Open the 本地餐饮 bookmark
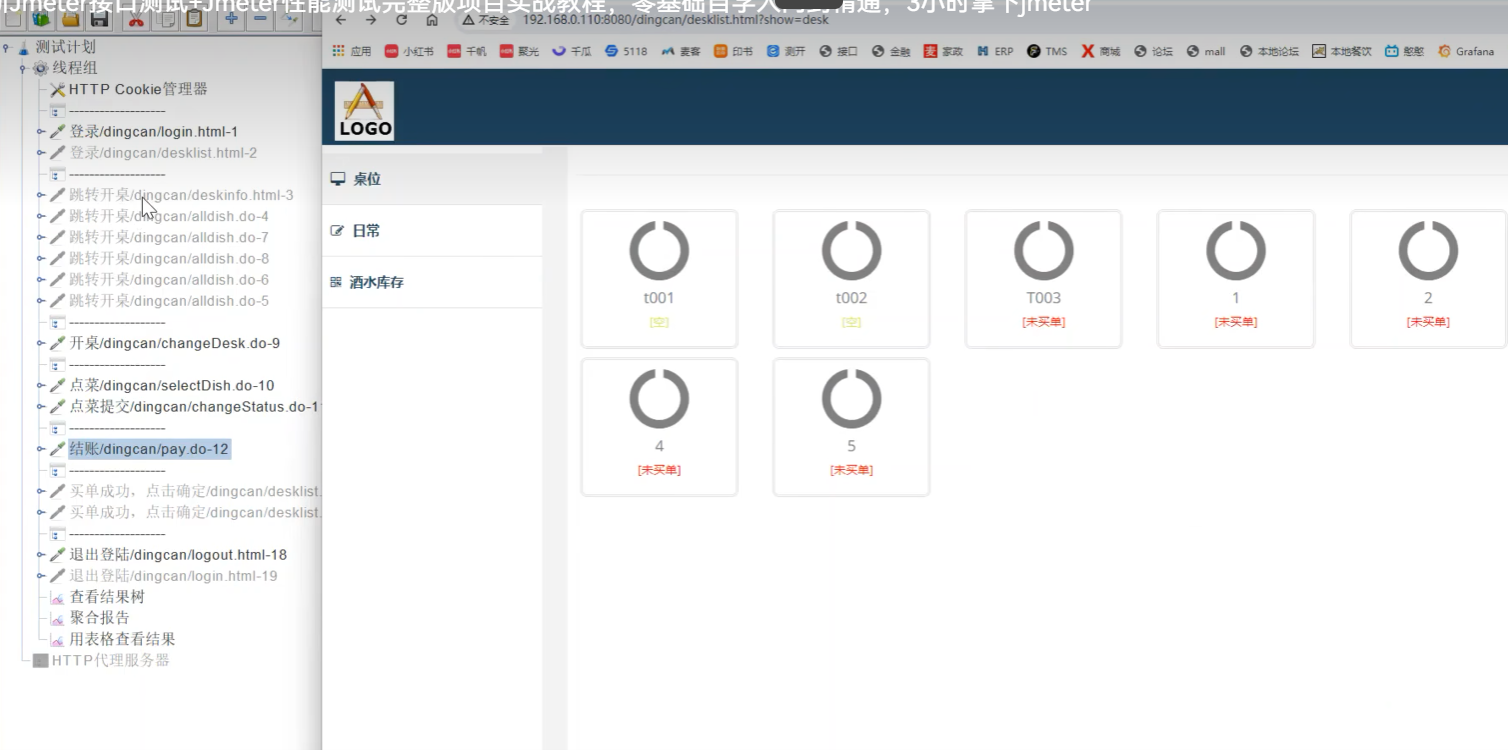1508x750 pixels. 1342,51
